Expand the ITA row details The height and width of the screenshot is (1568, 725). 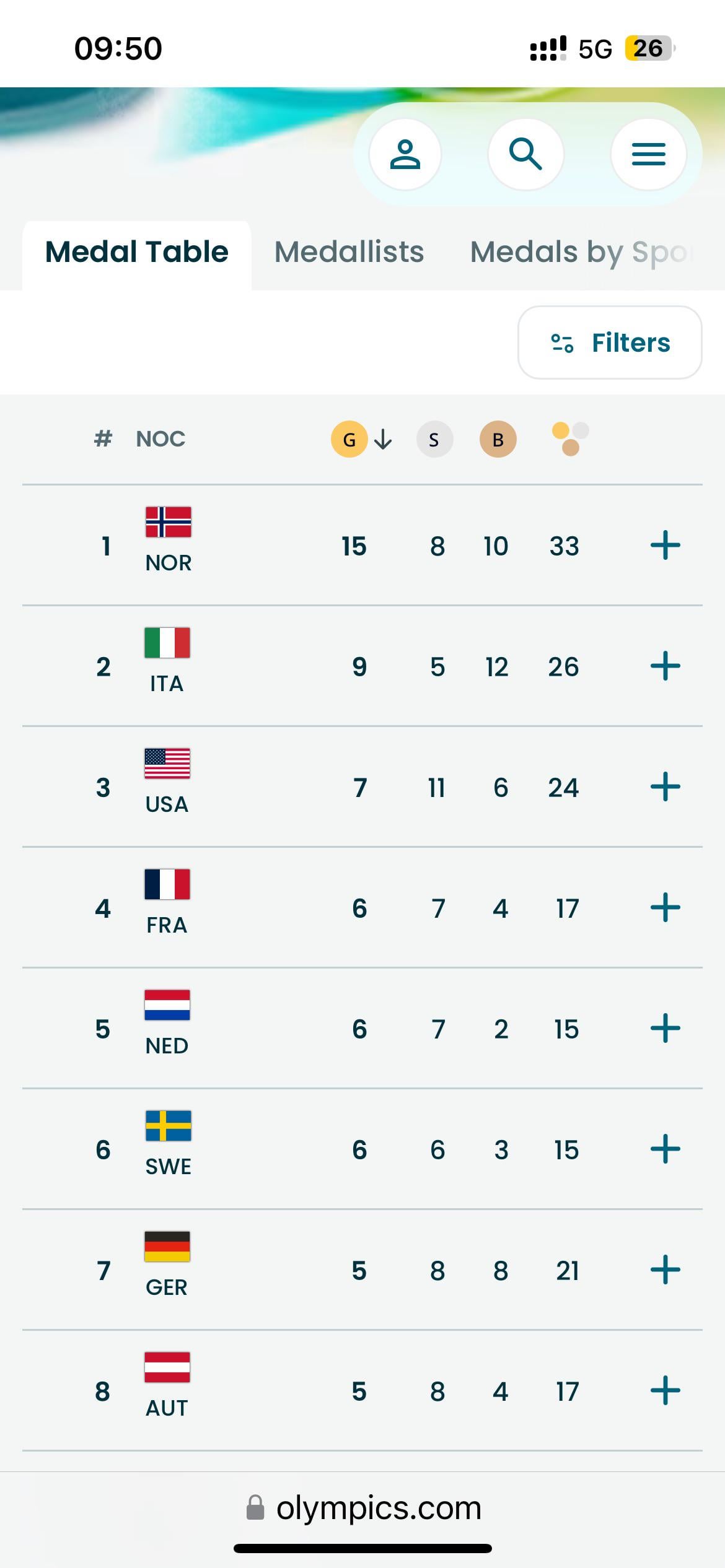665,666
